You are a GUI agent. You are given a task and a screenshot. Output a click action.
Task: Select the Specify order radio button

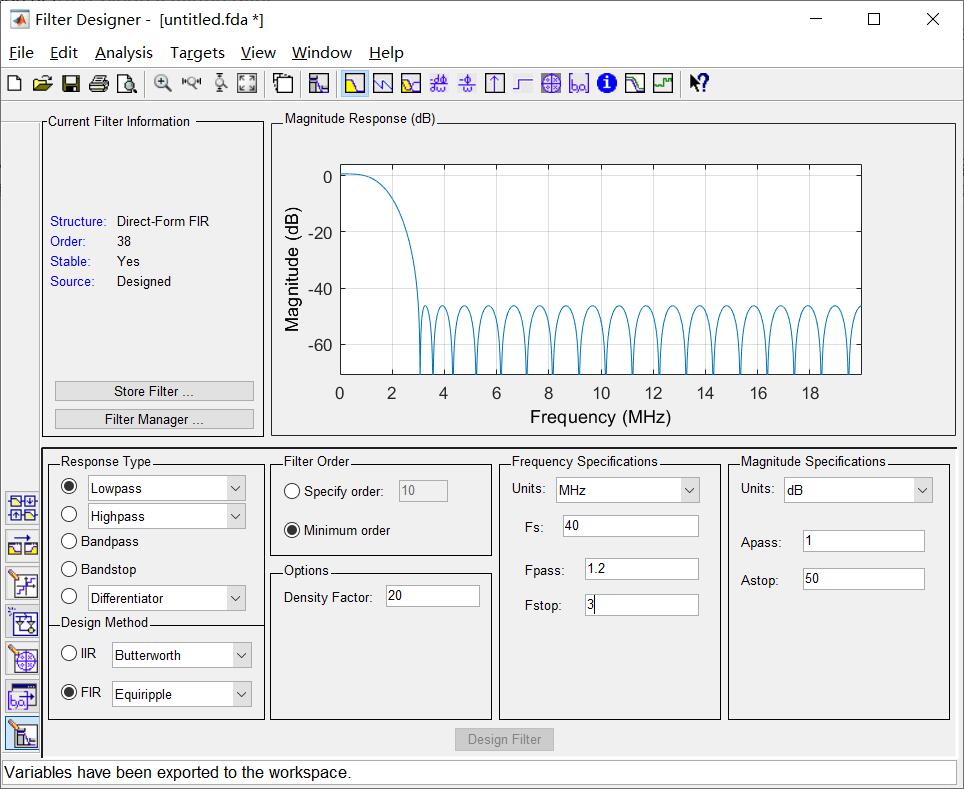point(292,491)
